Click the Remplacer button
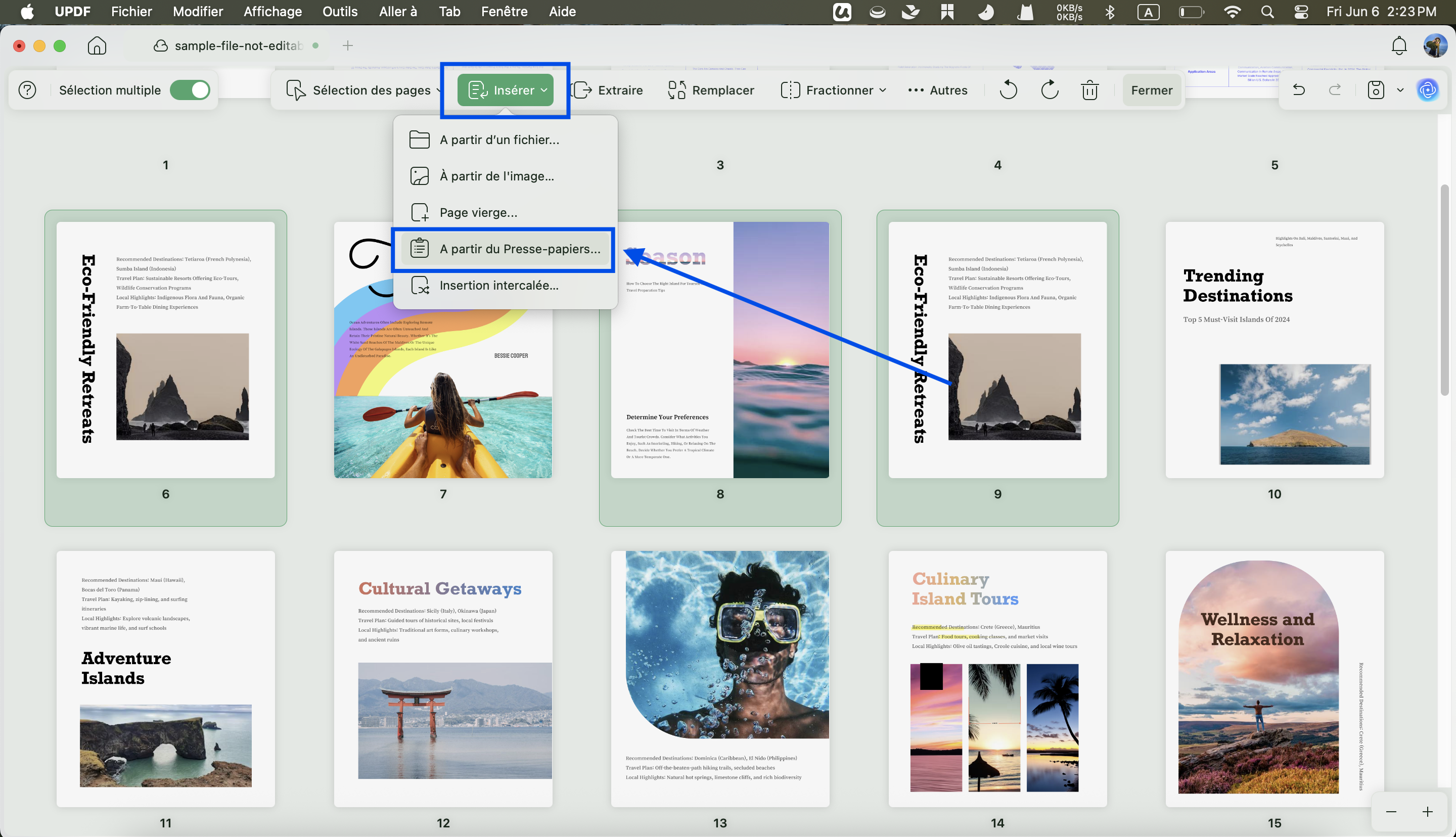This screenshot has height=837, width=1456. 711,90
